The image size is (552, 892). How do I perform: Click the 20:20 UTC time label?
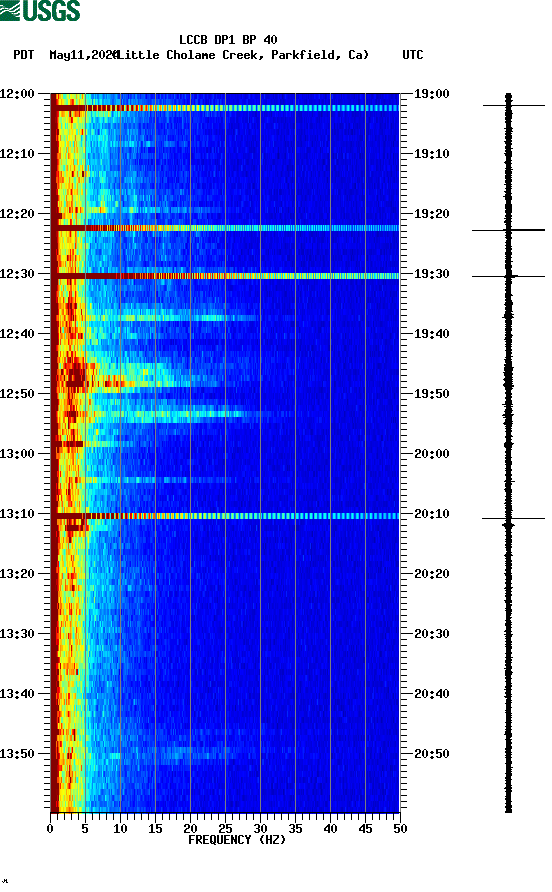431,574
